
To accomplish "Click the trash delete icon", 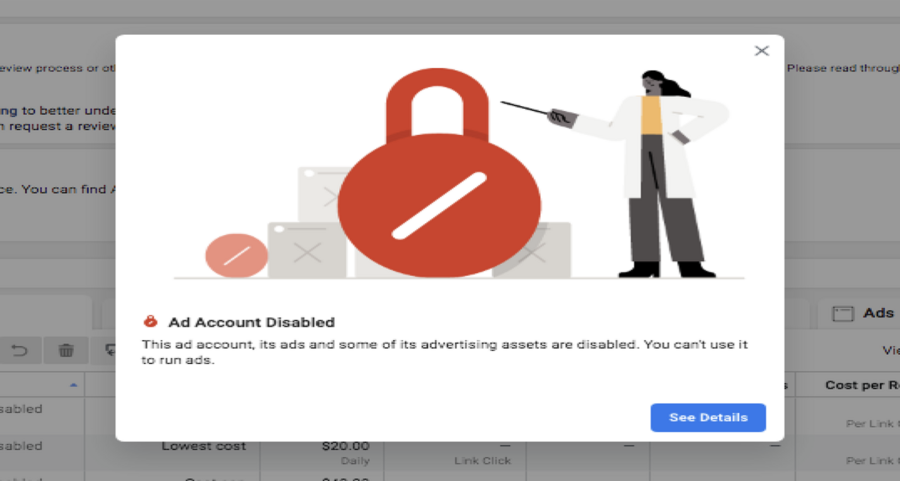I will 66,350.
